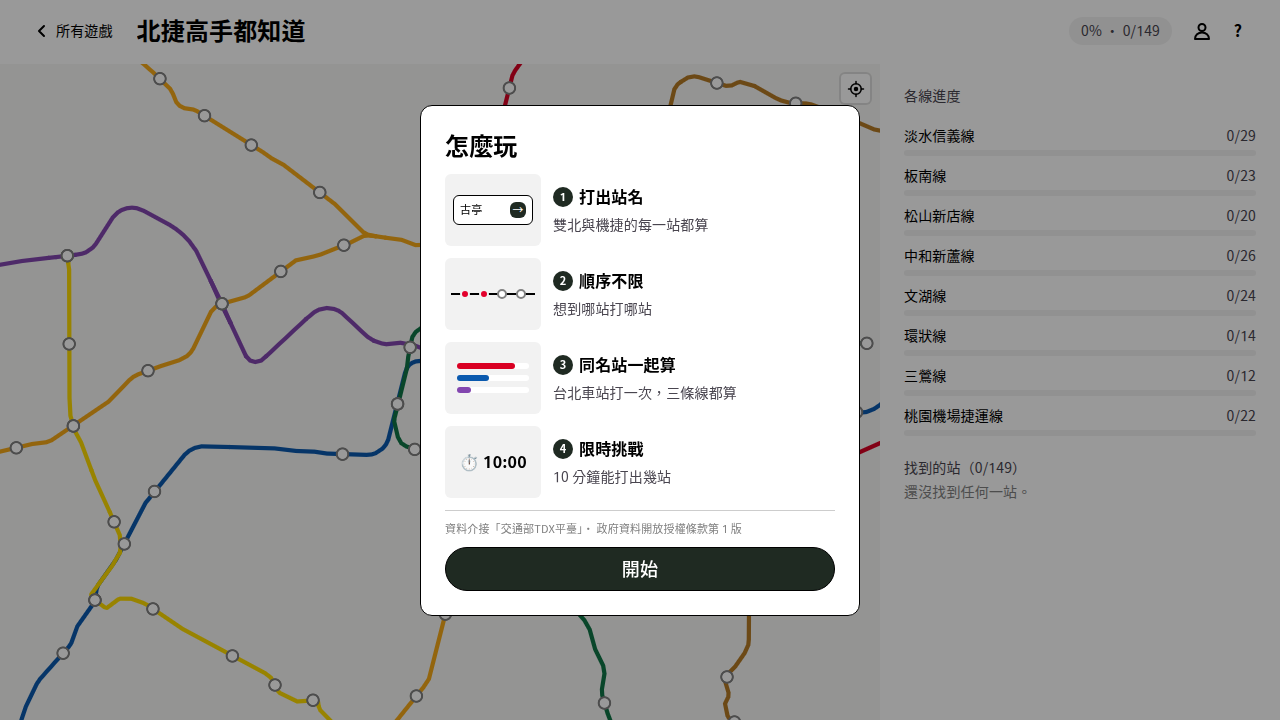Select the 環狀線 progress row
Screen dimensions: 1280x720
point(1080,340)
